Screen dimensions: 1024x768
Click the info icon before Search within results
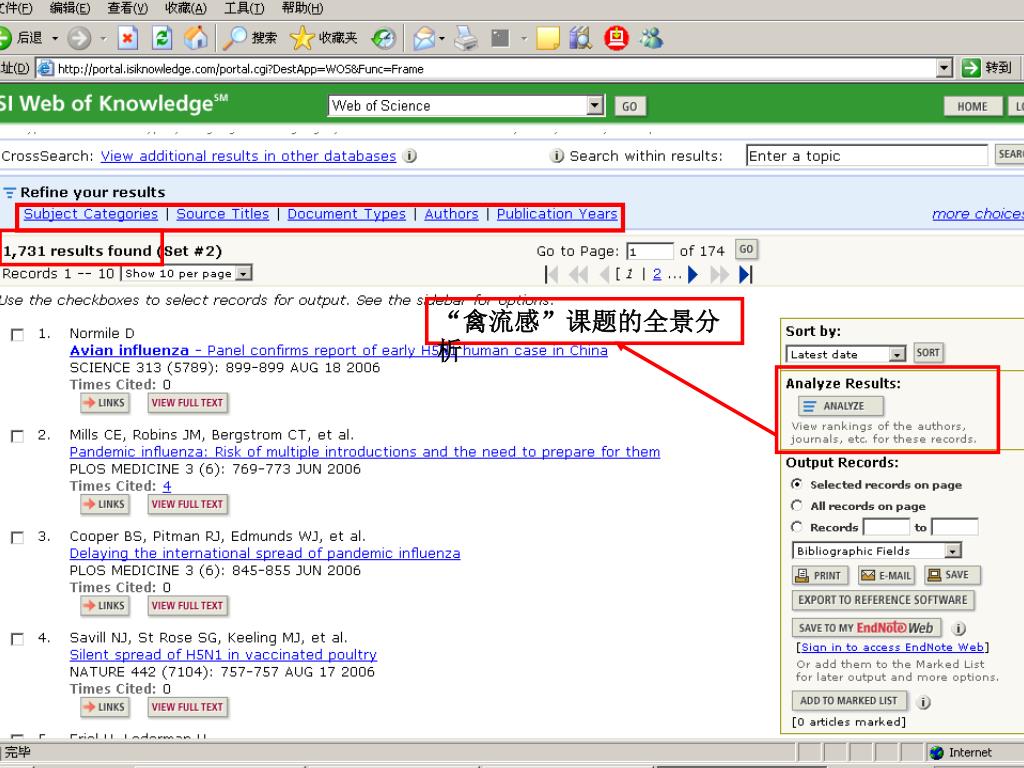pyautogui.click(x=556, y=156)
